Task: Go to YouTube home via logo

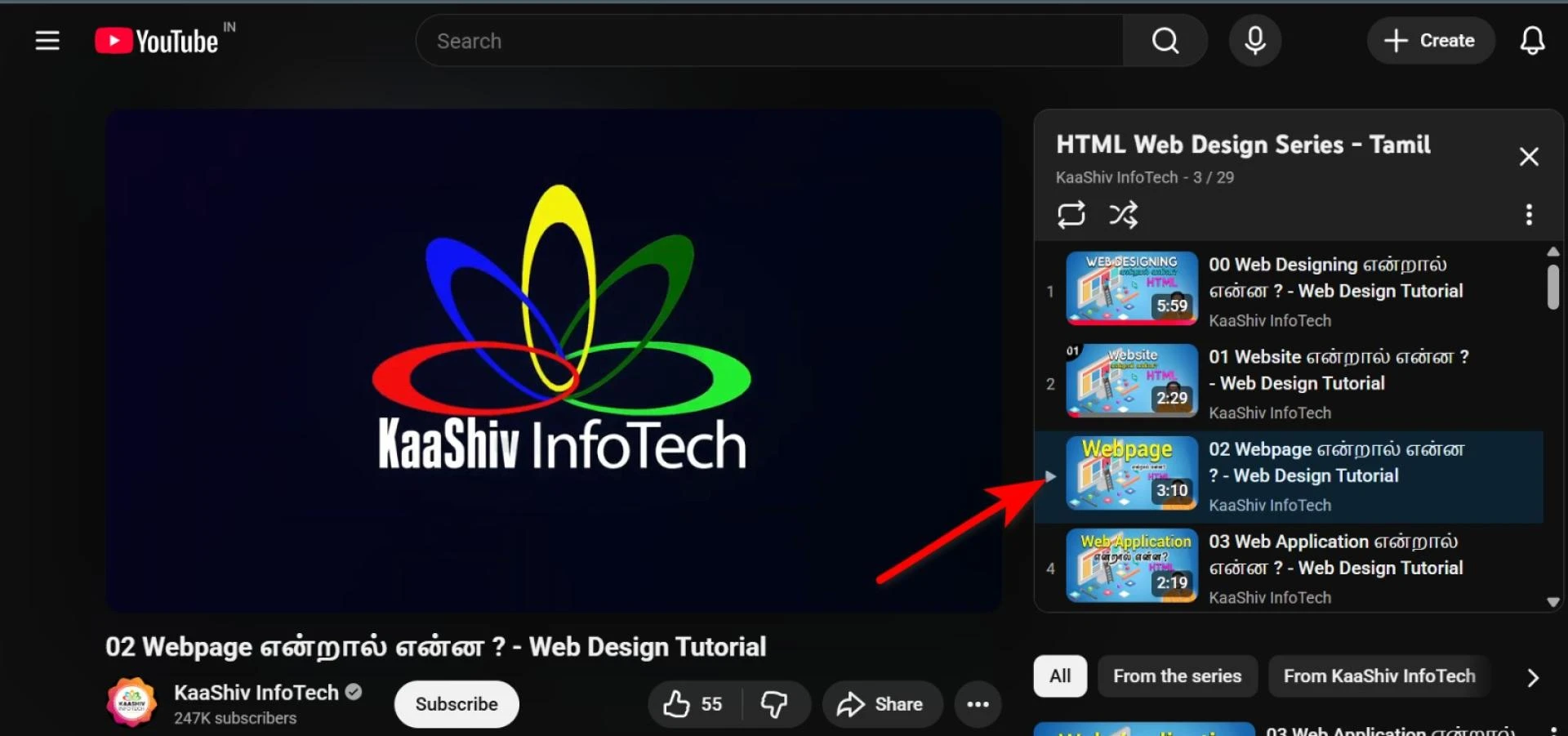Action: pos(157,41)
